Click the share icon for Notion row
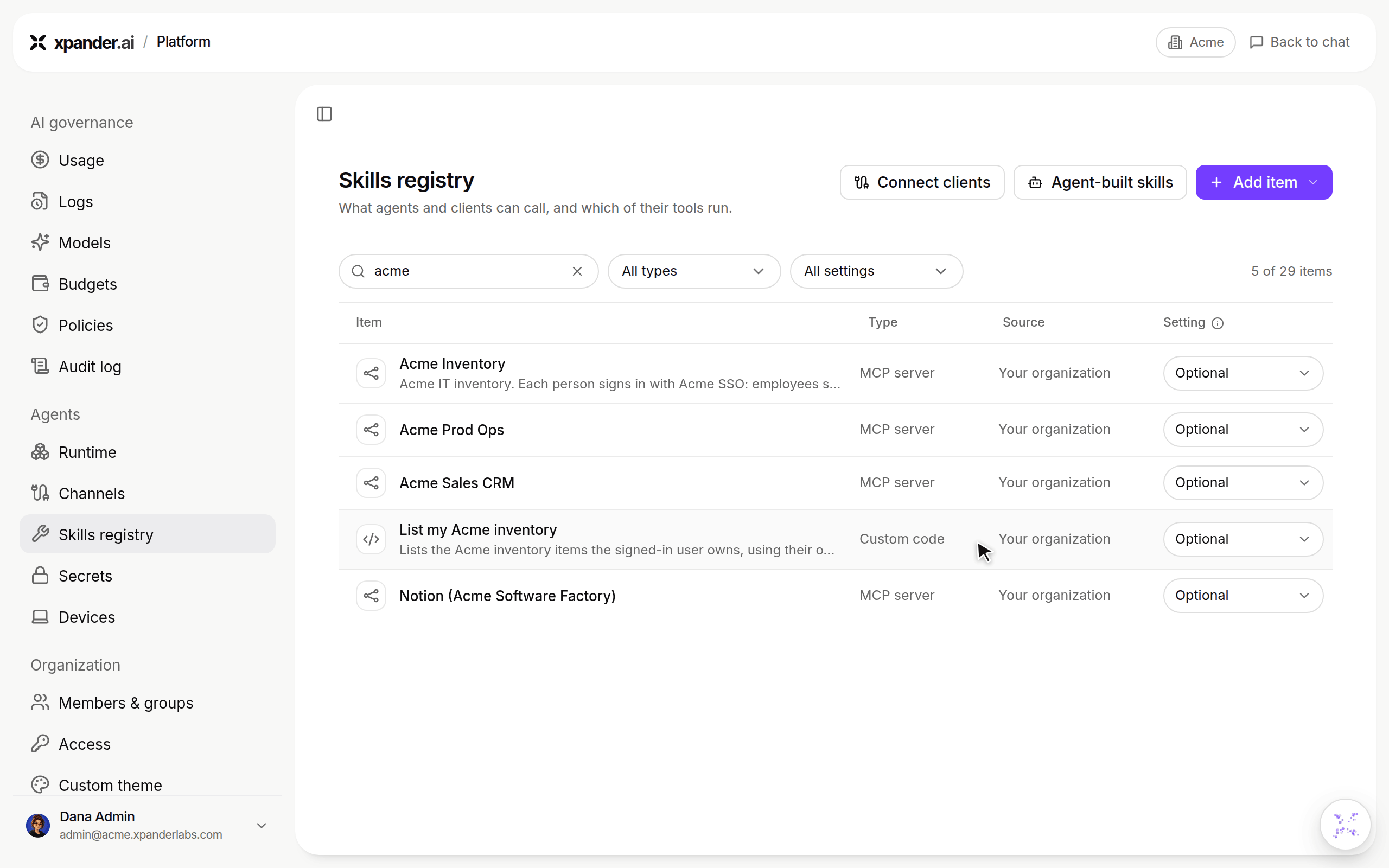Screen dimensions: 1389x868 [371, 595]
